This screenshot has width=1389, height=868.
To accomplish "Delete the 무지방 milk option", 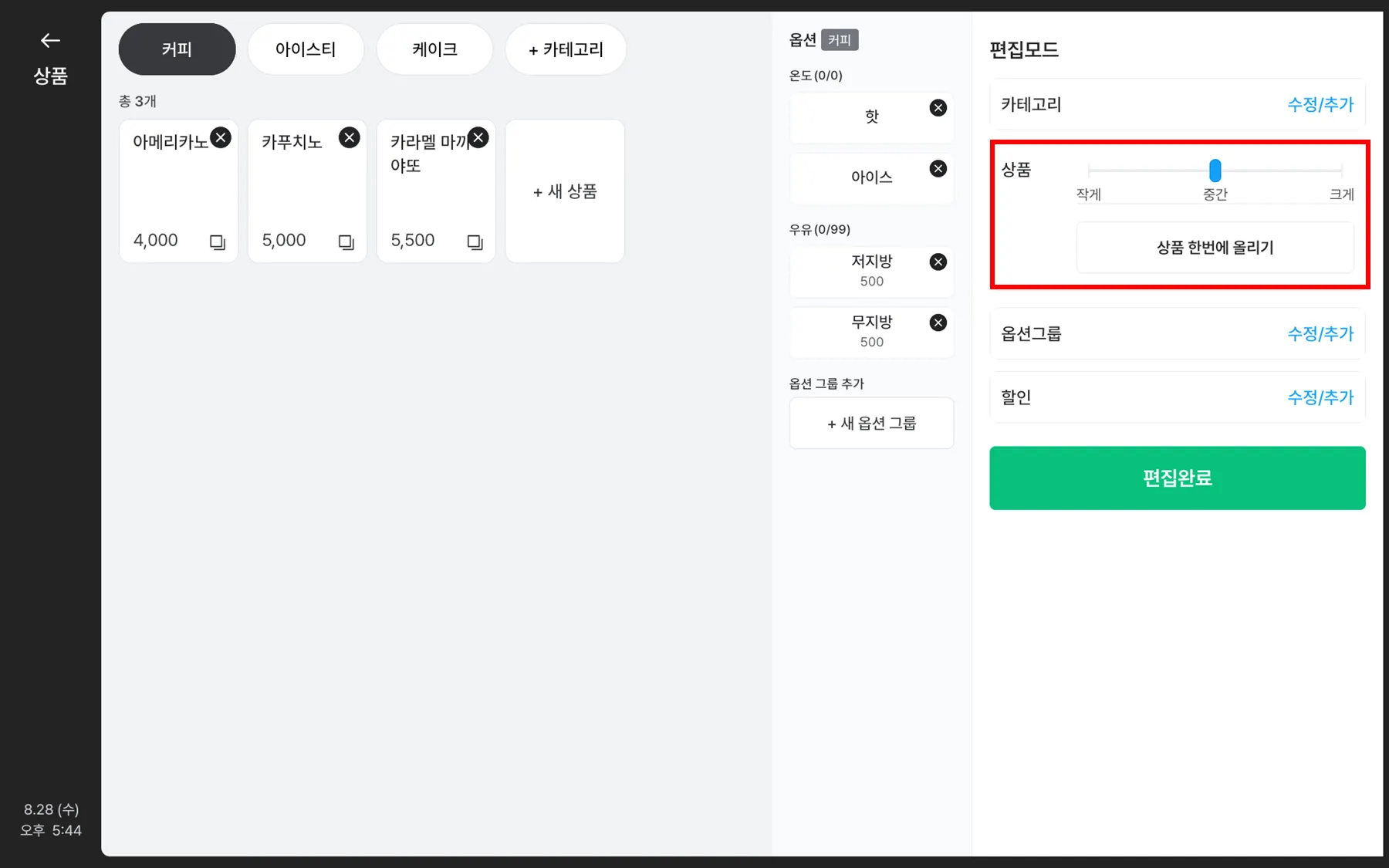I will coord(938,323).
